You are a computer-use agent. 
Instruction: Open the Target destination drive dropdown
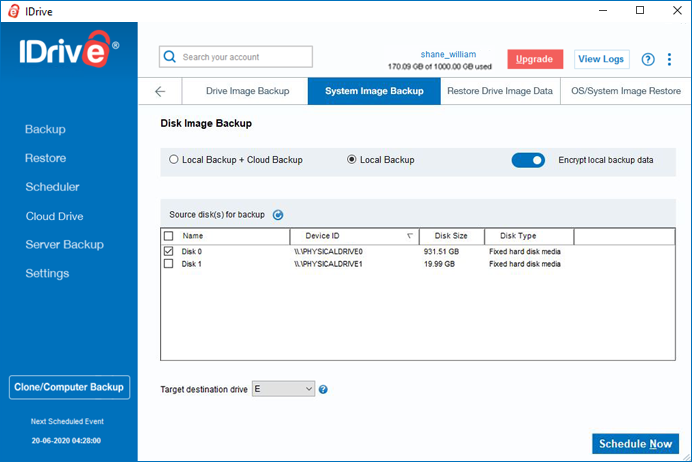tap(283, 389)
